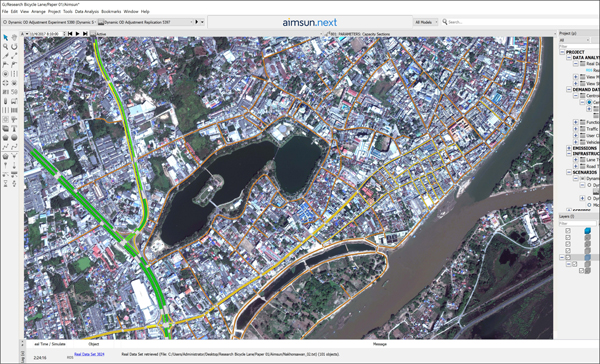This screenshot has height=364, width=600.
Task: Jump to simulation start with rewind button
Action: click(x=70, y=34)
